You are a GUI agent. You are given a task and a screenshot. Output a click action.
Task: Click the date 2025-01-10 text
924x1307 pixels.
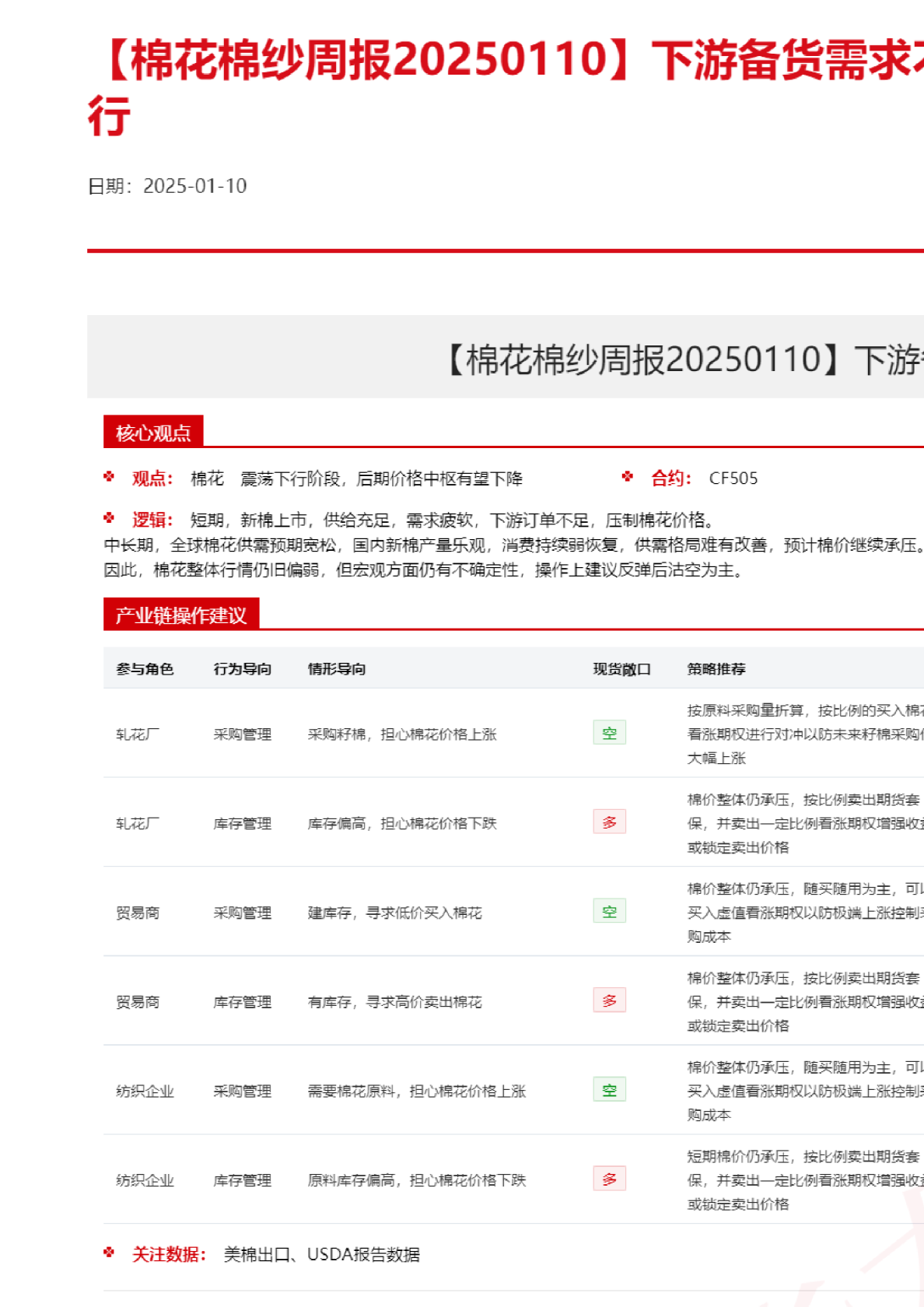click(195, 186)
